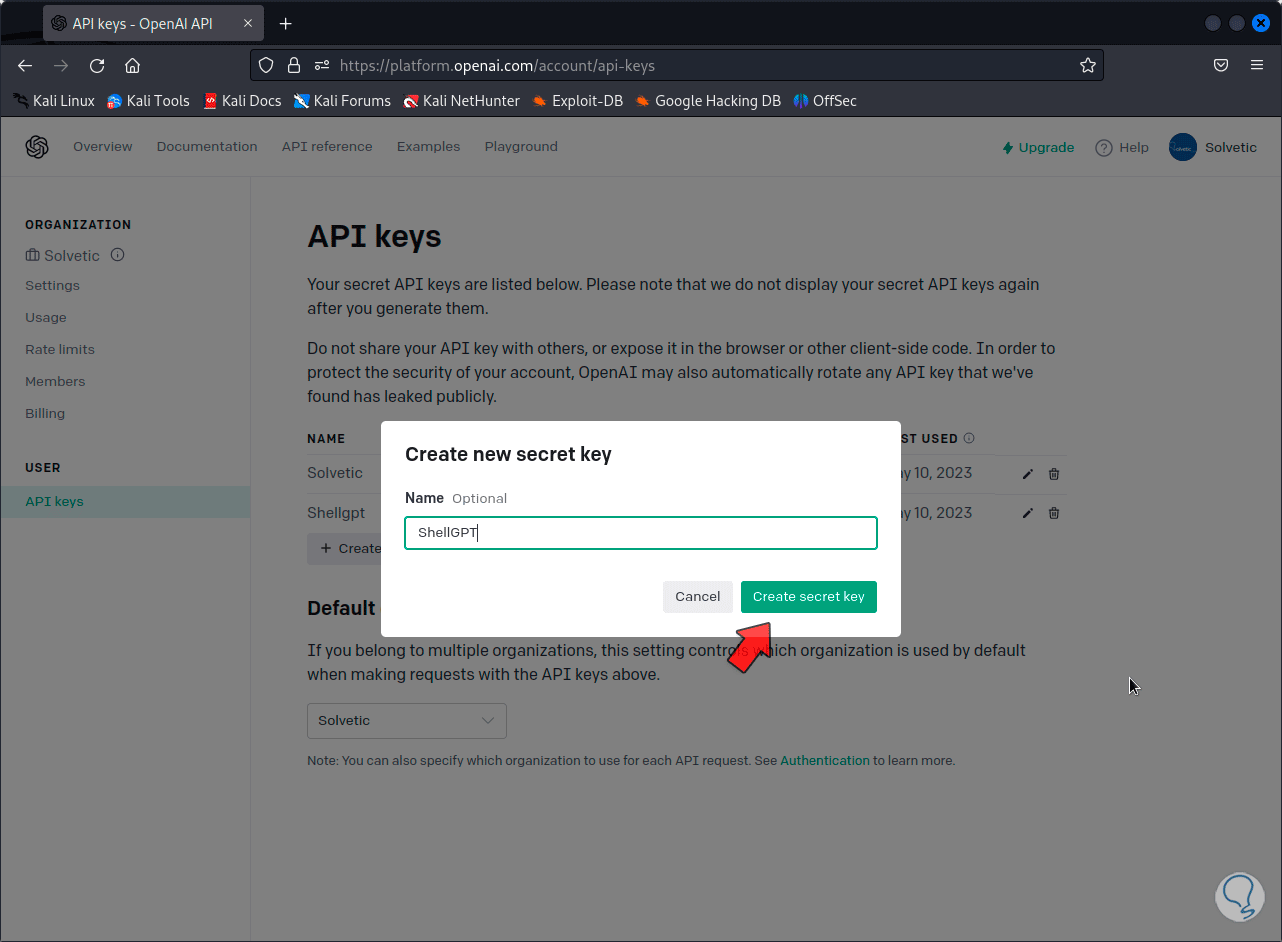This screenshot has width=1282, height=942.
Task: Select the API keys - OpenAI API tab
Action: pos(153,23)
